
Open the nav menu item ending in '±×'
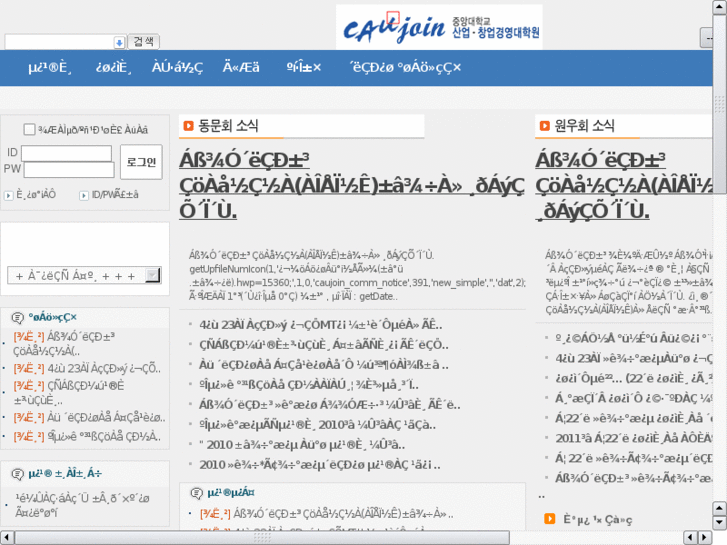(304, 68)
